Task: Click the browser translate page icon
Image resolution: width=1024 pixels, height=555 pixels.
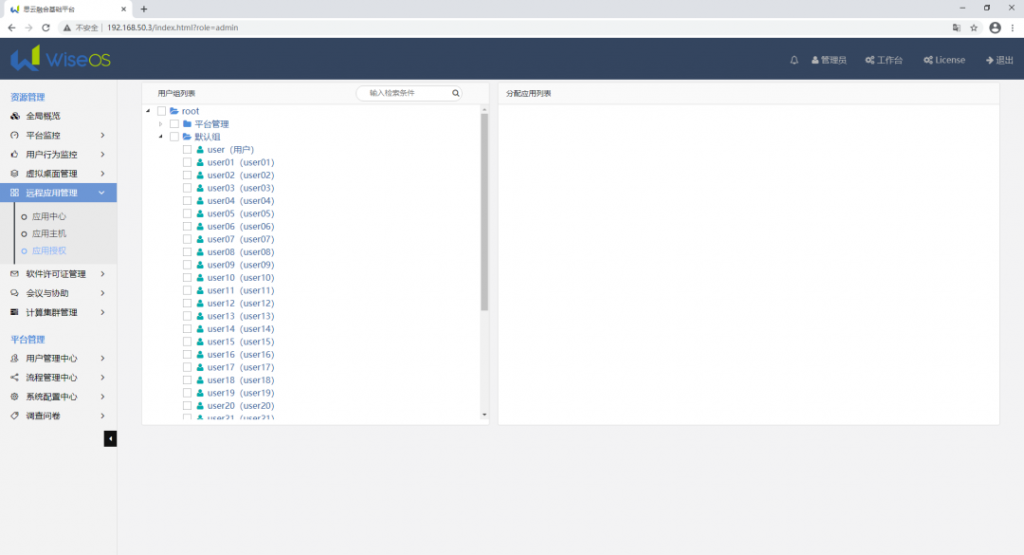Action: [x=955, y=27]
